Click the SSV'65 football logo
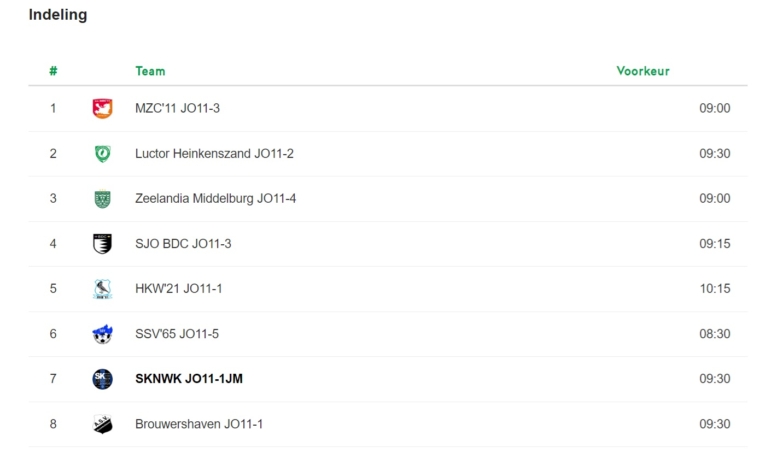The width and height of the screenshot is (777, 459). click(x=103, y=334)
